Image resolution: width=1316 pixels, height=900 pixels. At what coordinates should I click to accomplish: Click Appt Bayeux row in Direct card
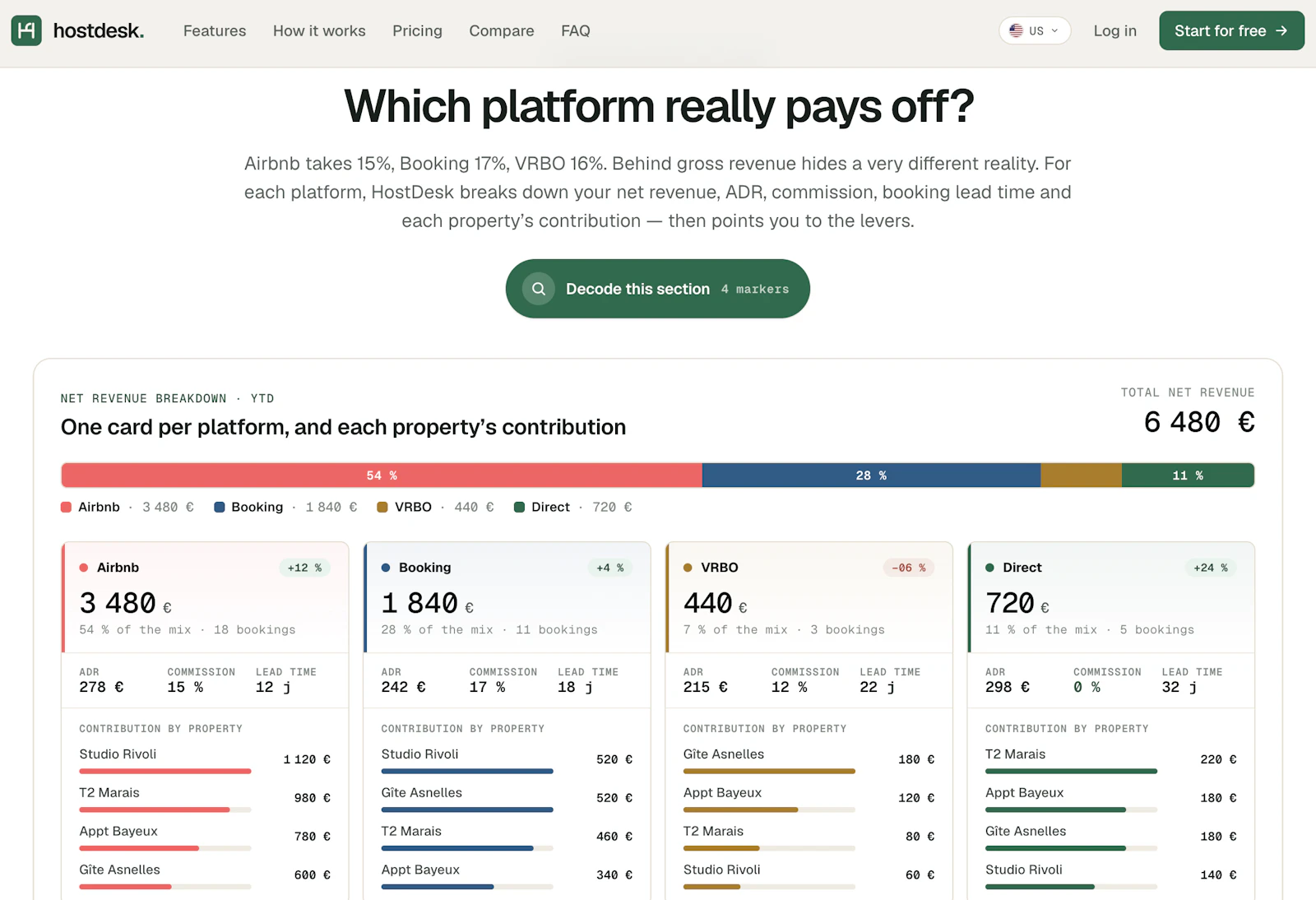coord(1111,798)
